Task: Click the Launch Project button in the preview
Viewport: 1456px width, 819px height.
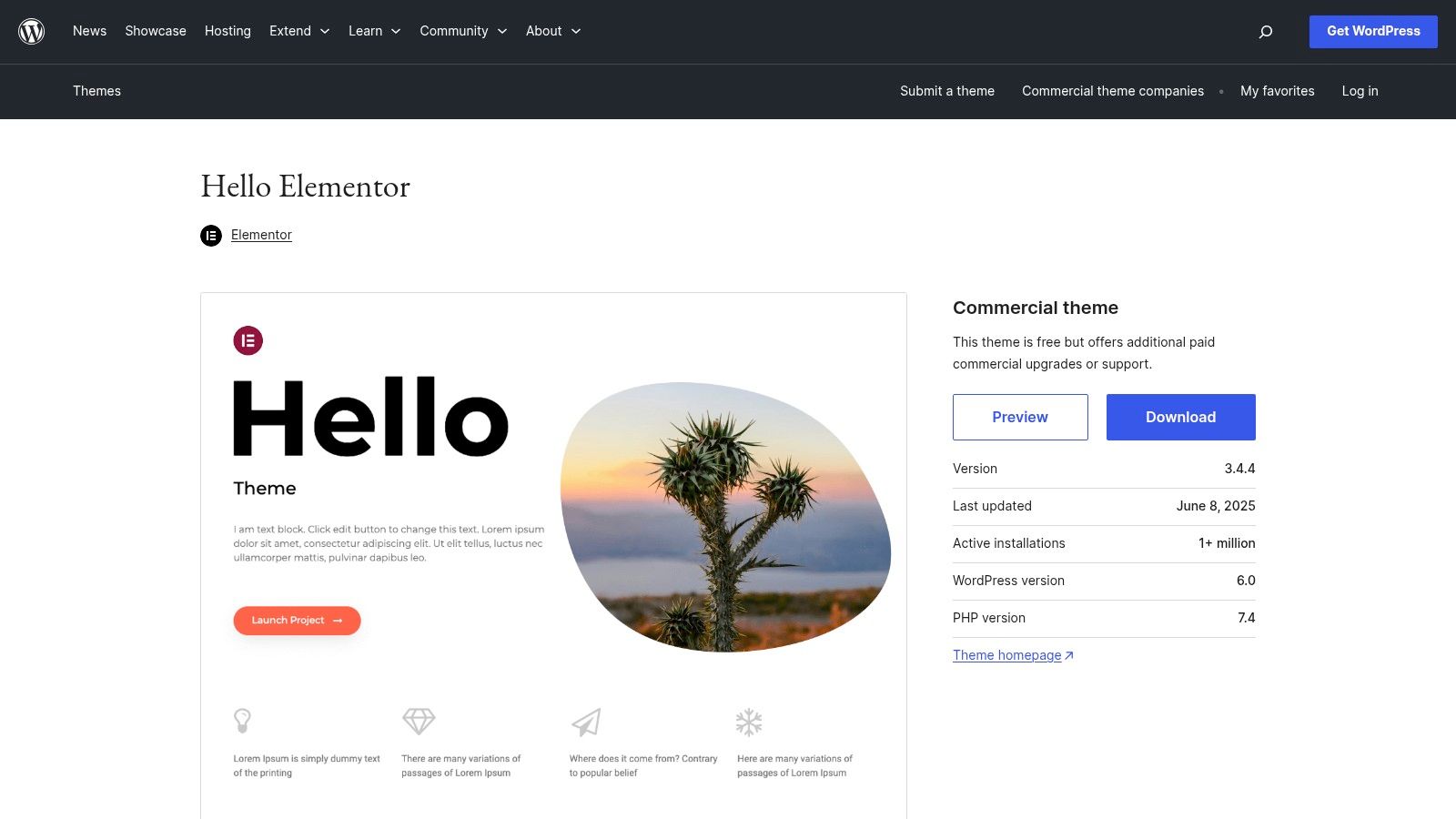Action: 297,621
